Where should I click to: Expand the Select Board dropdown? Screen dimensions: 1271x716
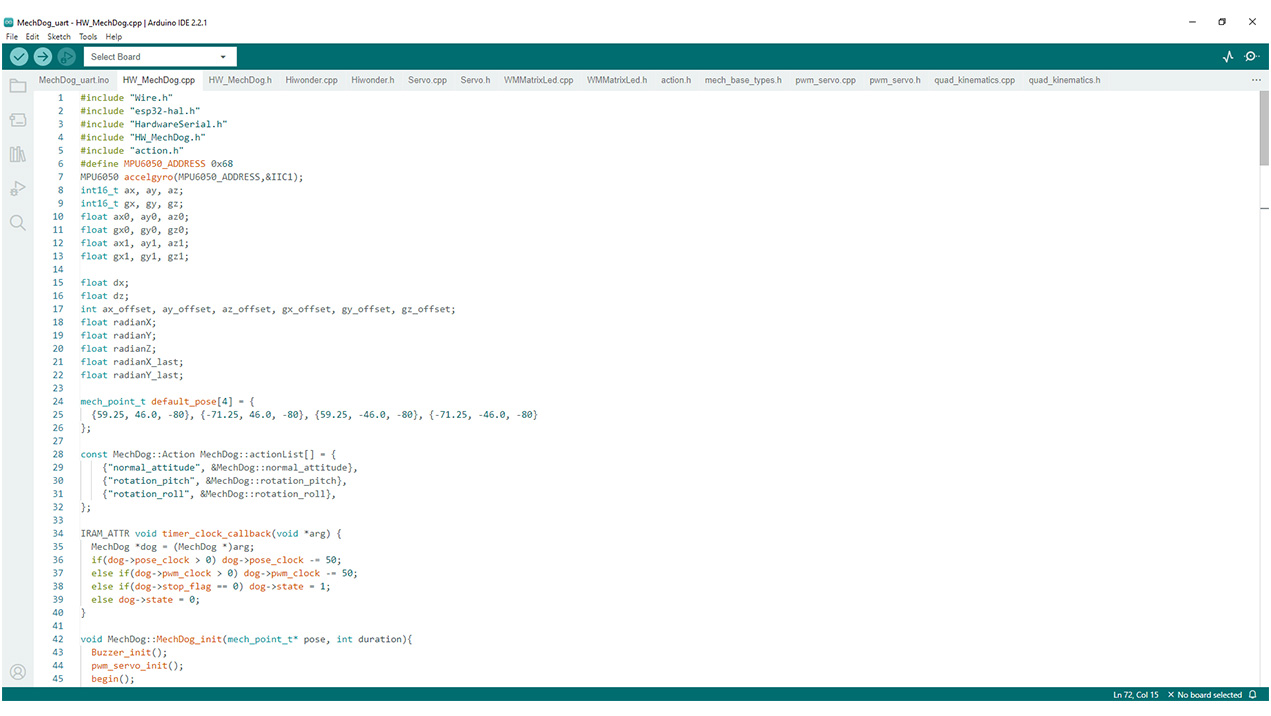pos(160,57)
